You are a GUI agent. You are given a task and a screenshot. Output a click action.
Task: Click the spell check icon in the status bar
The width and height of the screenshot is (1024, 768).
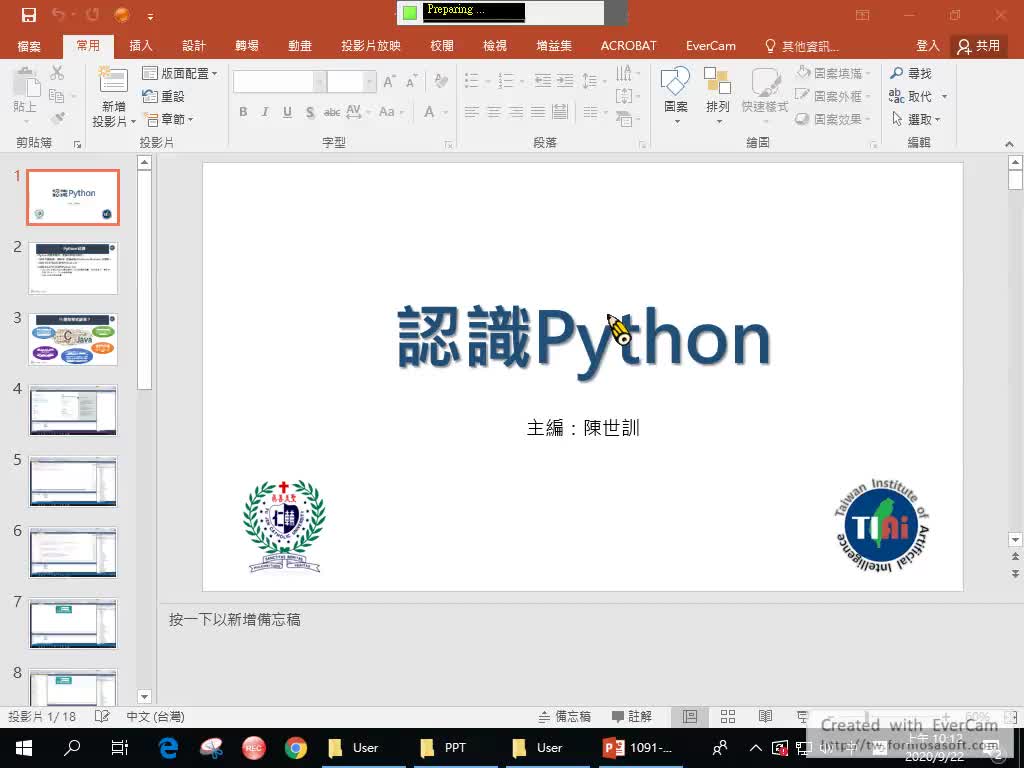[x=102, y=716]
